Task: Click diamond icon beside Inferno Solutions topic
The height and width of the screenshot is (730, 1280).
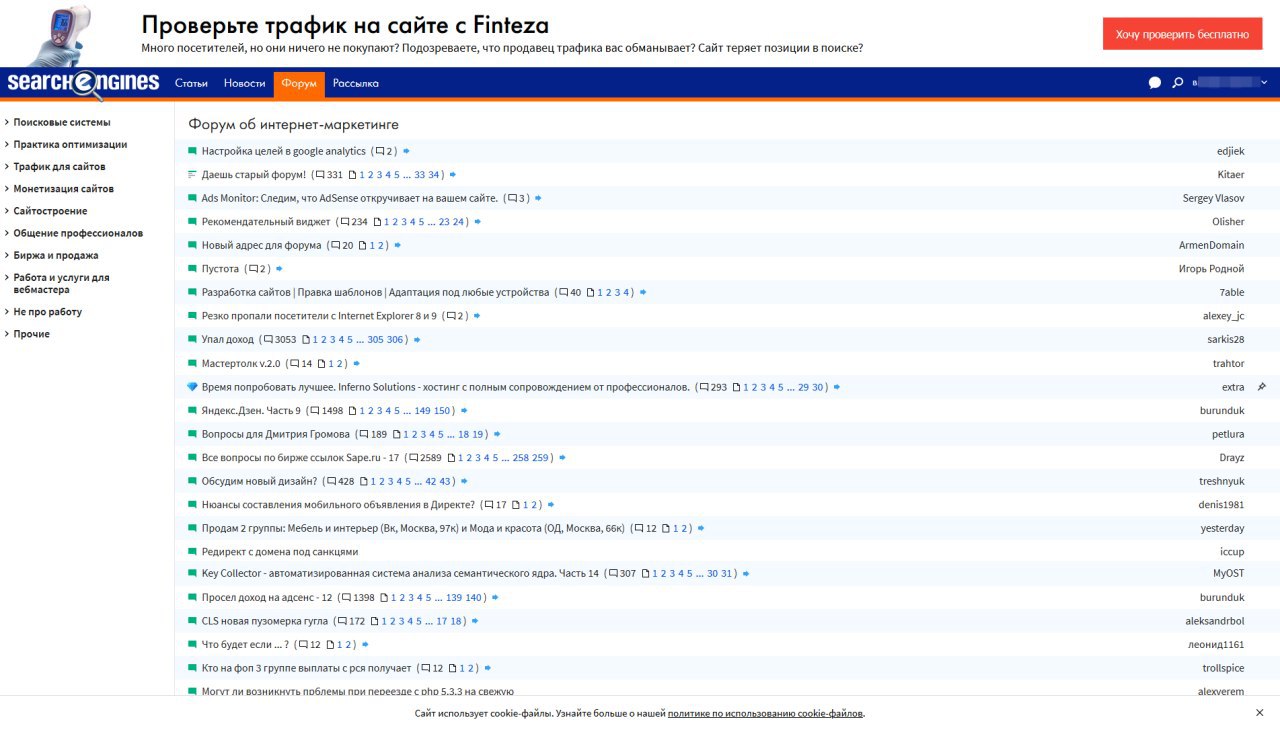Action: [192, 387]
